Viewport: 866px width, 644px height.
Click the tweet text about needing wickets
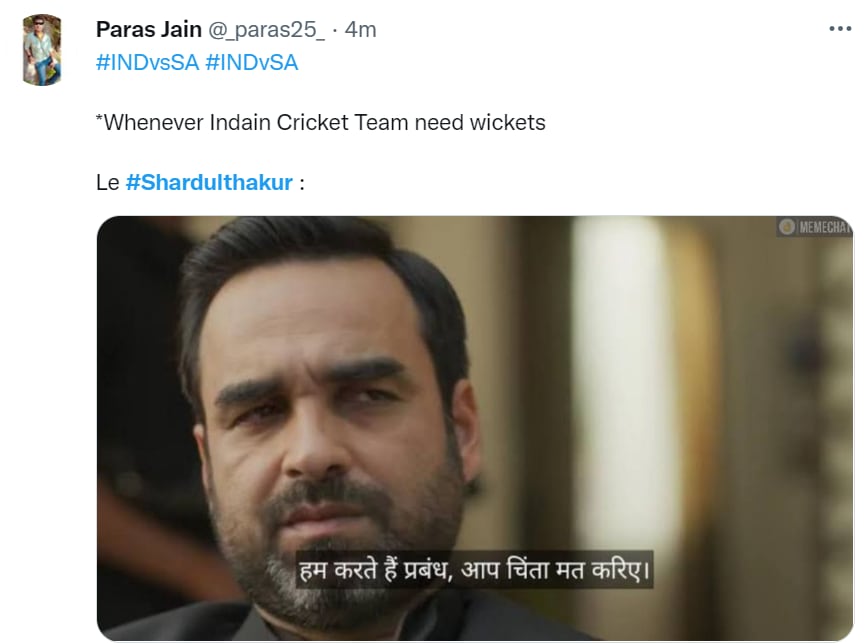point(320,123)
